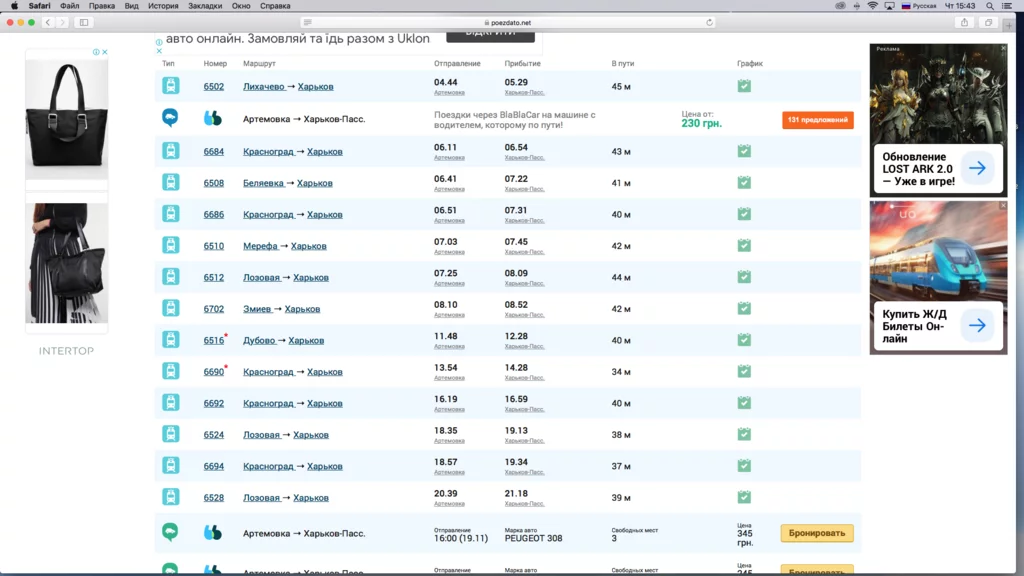
Task: Go back with the Safari back arrow
Action: point(48,22)
